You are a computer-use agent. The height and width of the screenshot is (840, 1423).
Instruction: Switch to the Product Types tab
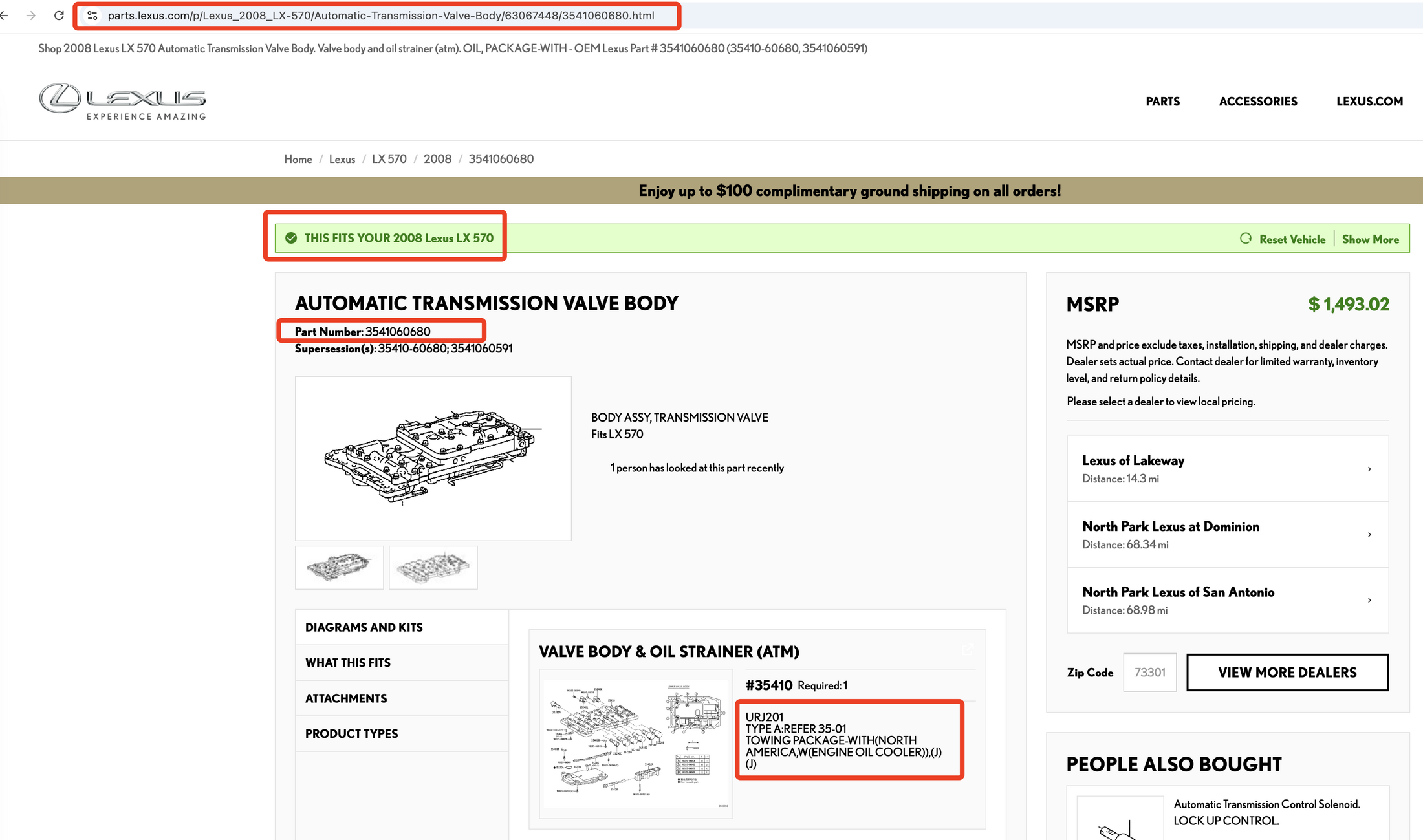pyautogui.click(x=402, y=734)
